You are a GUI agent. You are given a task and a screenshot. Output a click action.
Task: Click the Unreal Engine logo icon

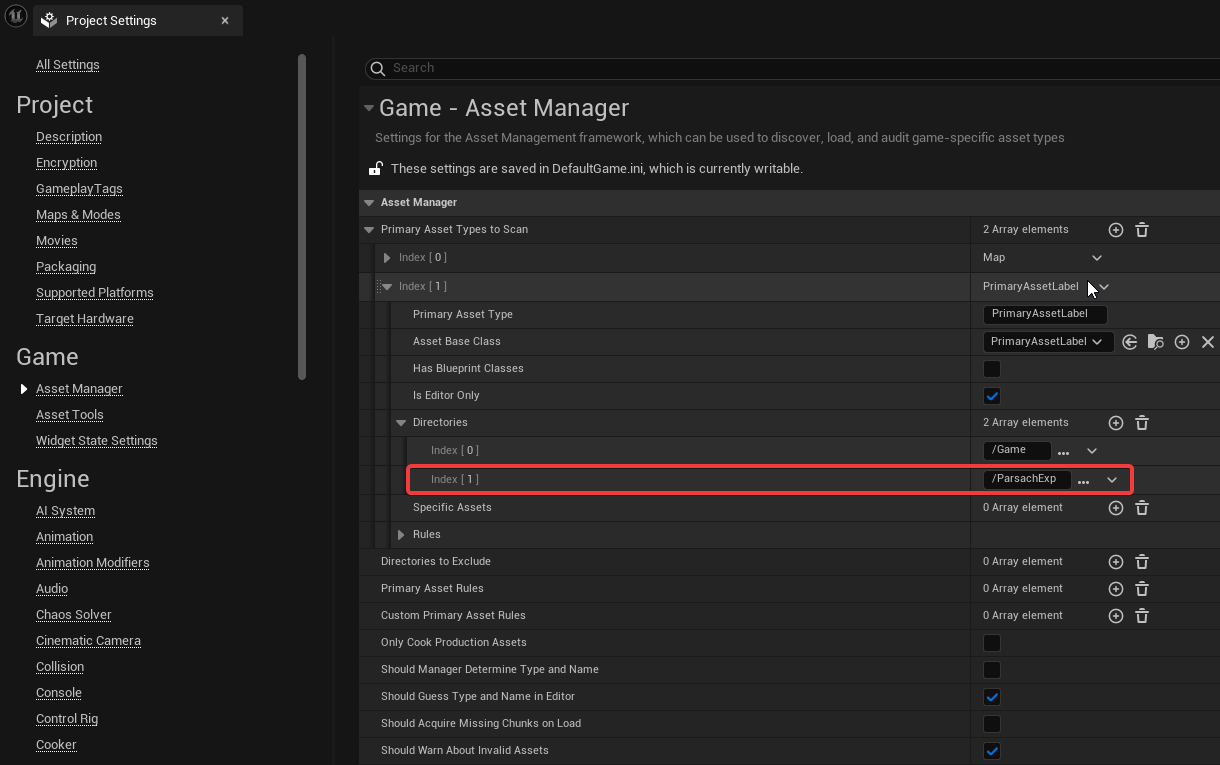point(16,18)
